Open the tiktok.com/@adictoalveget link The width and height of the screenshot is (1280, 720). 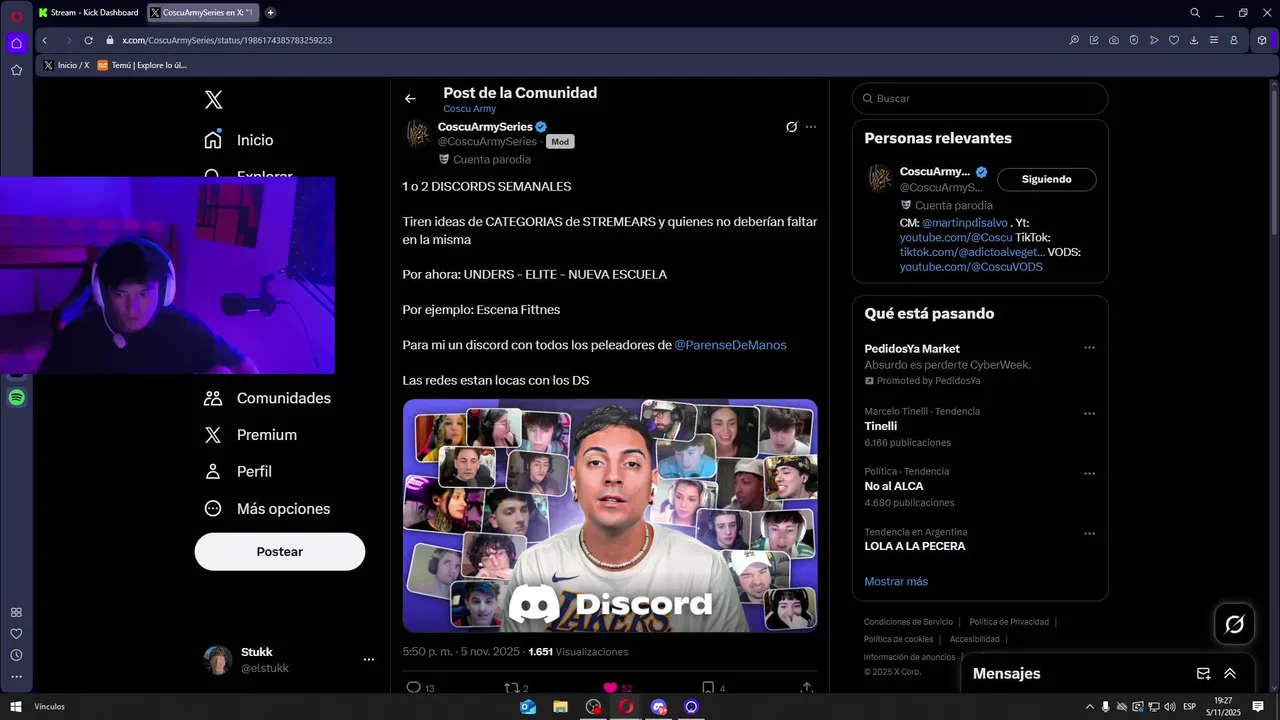972,252
